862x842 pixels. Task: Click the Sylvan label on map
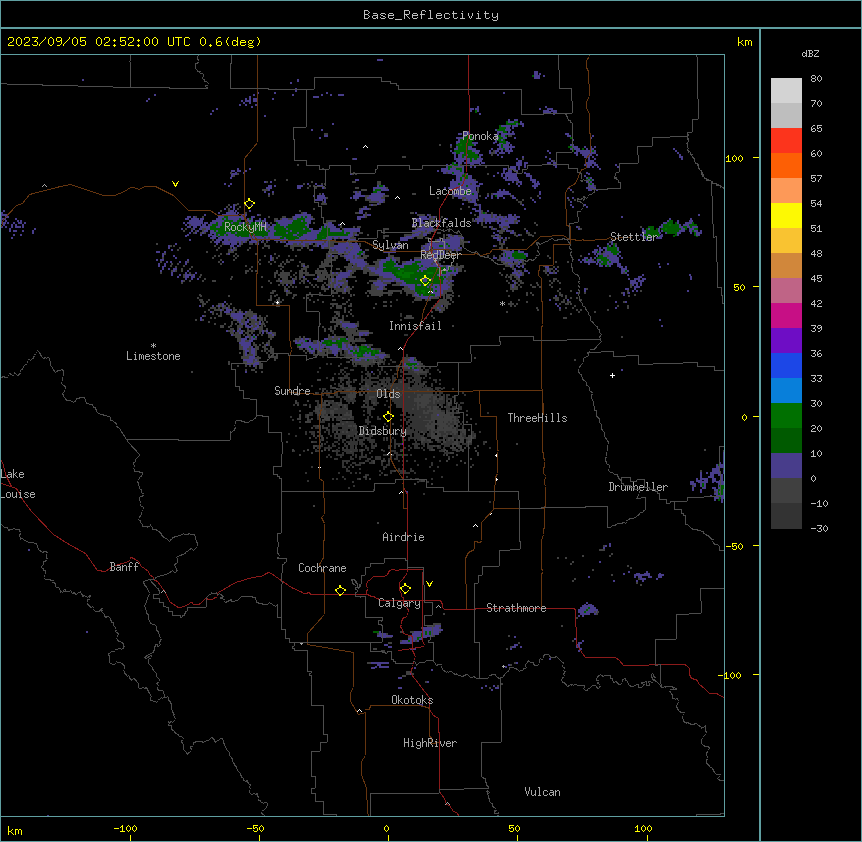(390, 245)
